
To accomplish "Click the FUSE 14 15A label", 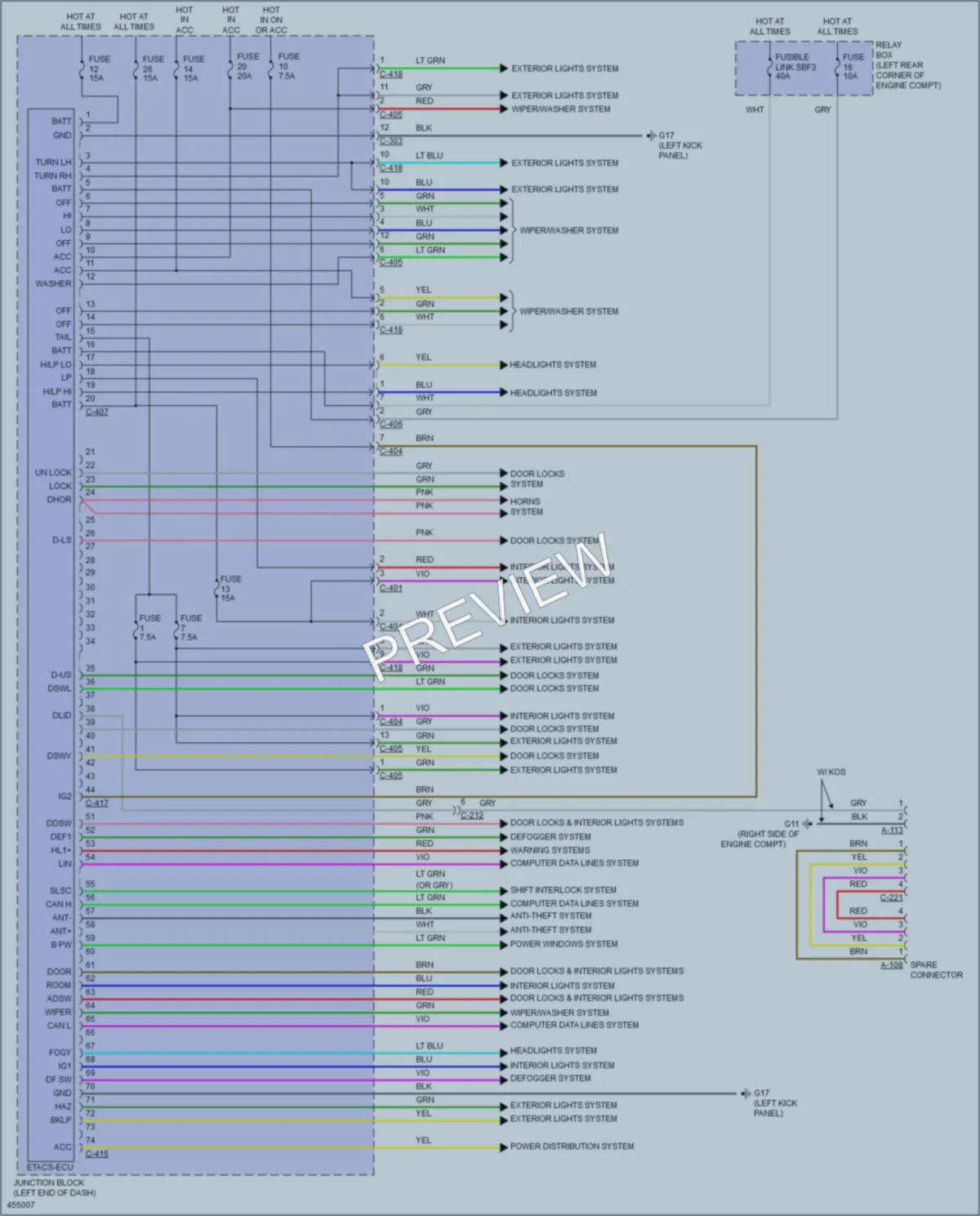I will click(x=194, y=69).
